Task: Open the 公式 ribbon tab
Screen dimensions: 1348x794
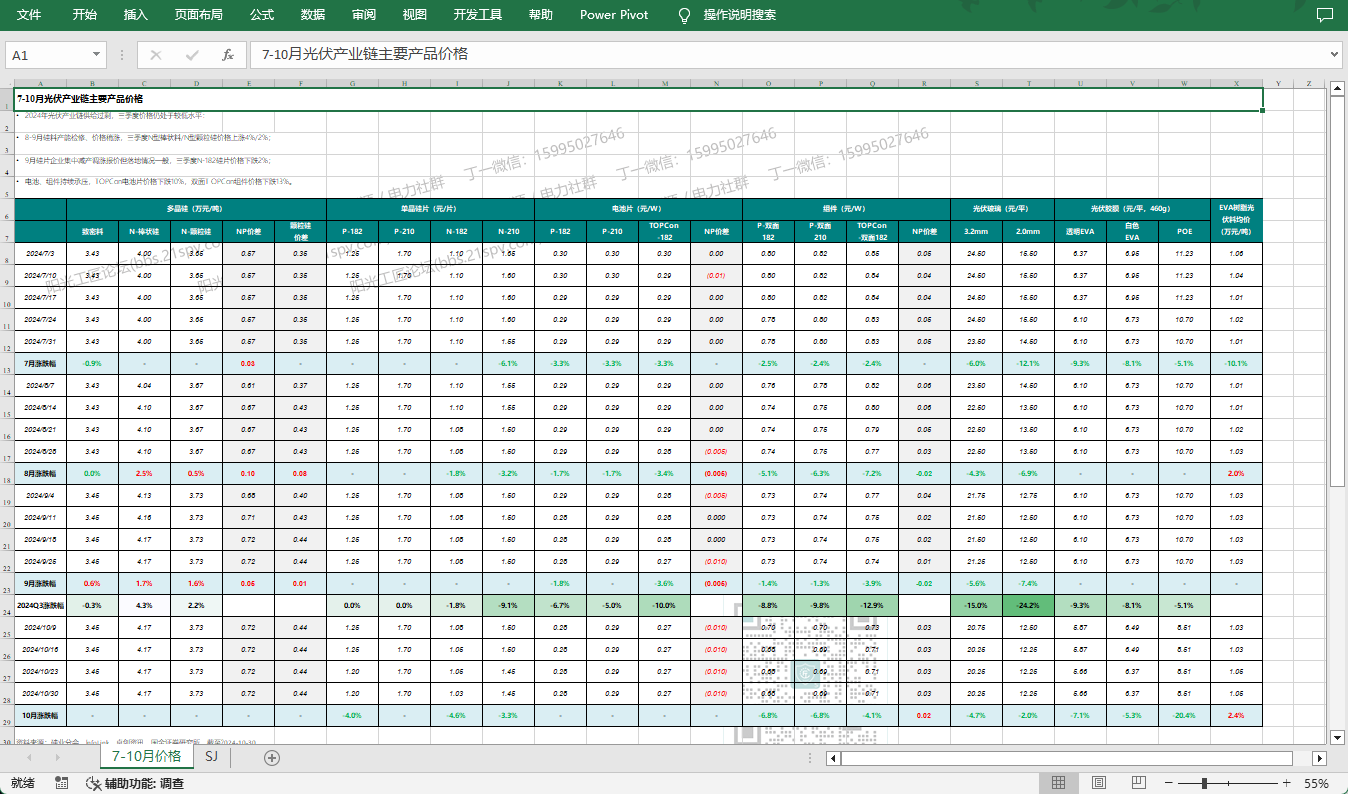Action: point(262,15)
